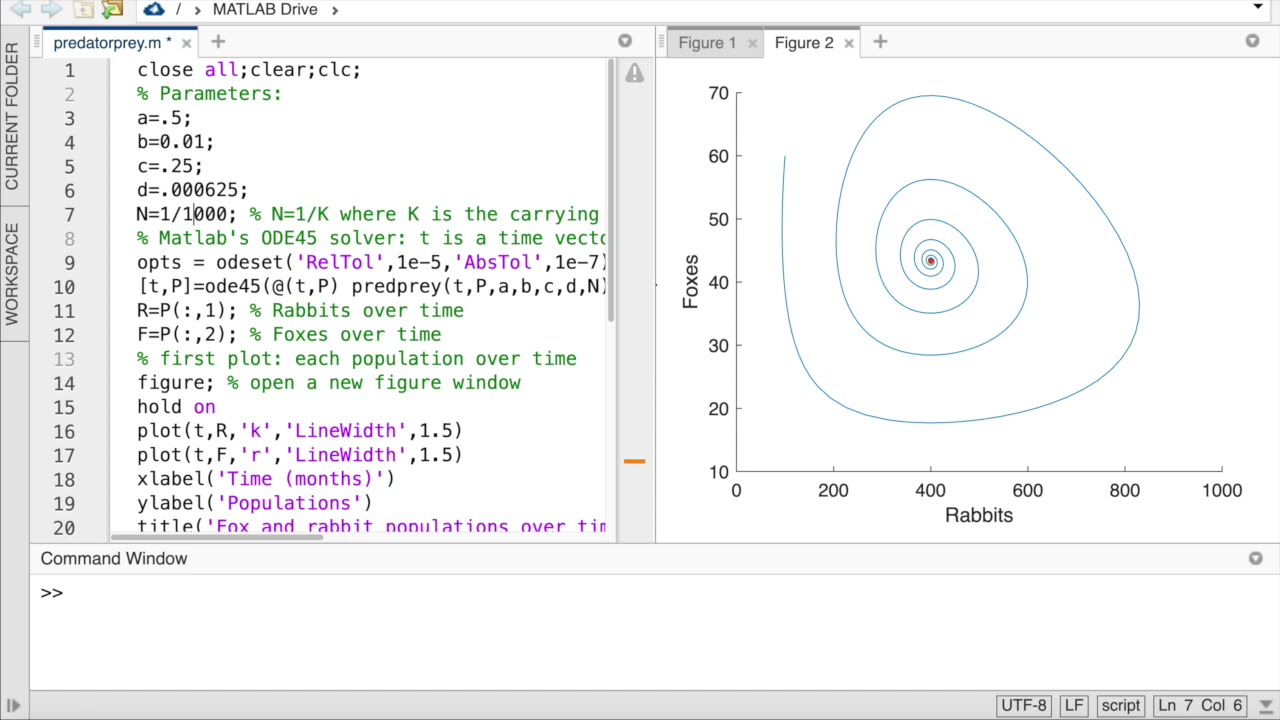Click the Foxes y-axis label
Image resolution: width=1280 pixels, height=720 pixels.
(x=690, y=281)
